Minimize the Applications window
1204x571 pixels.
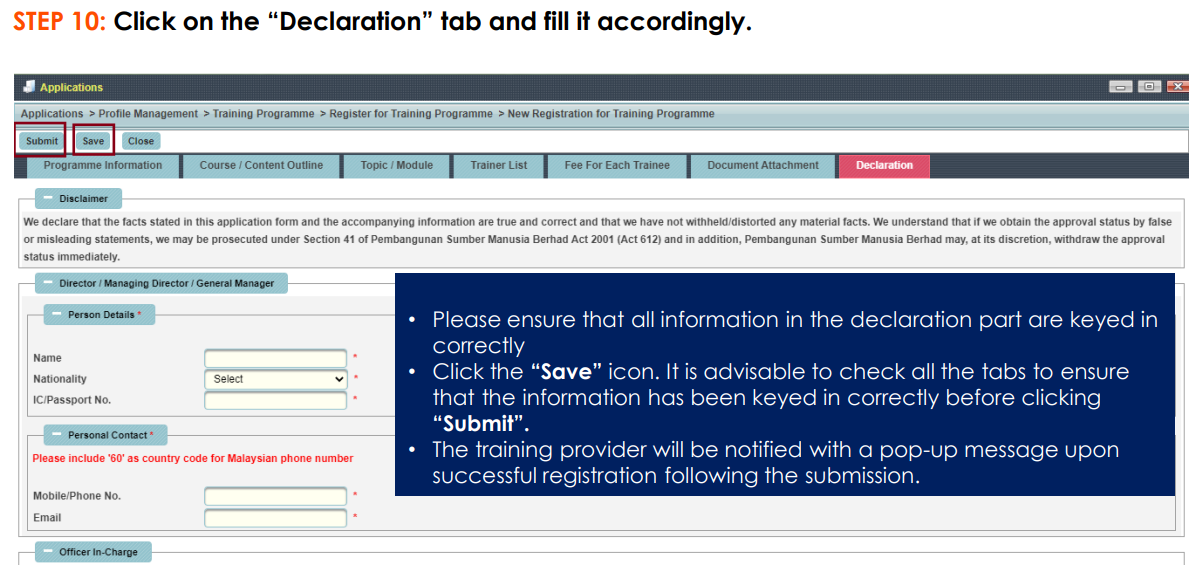coord(1121,87)
